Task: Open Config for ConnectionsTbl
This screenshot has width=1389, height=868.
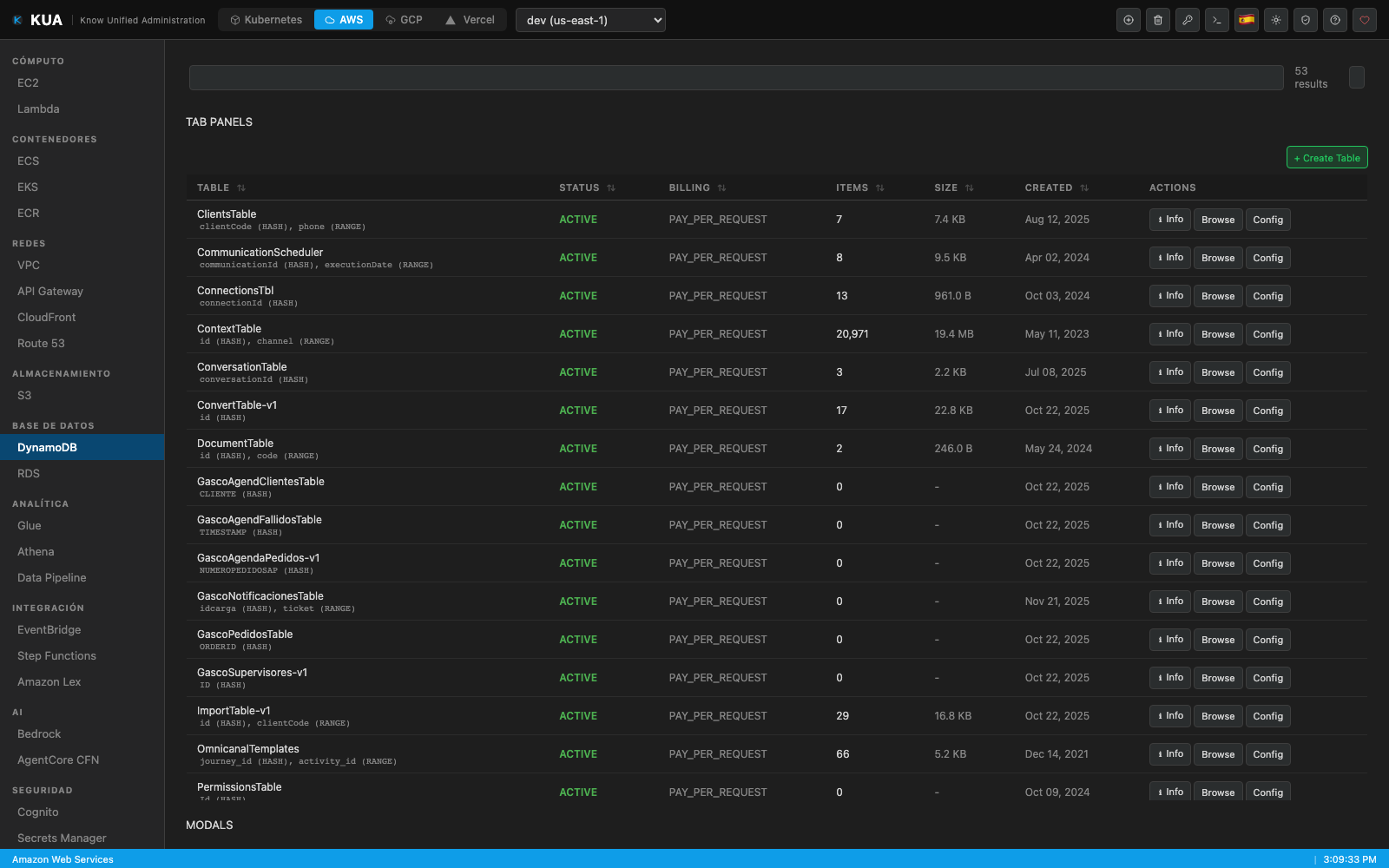Action: pyautogui.click(x=1267, y=296)
